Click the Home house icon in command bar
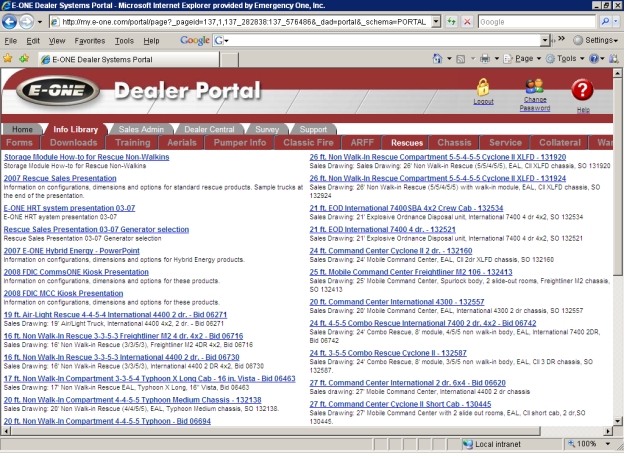 [x=437, y=59]
